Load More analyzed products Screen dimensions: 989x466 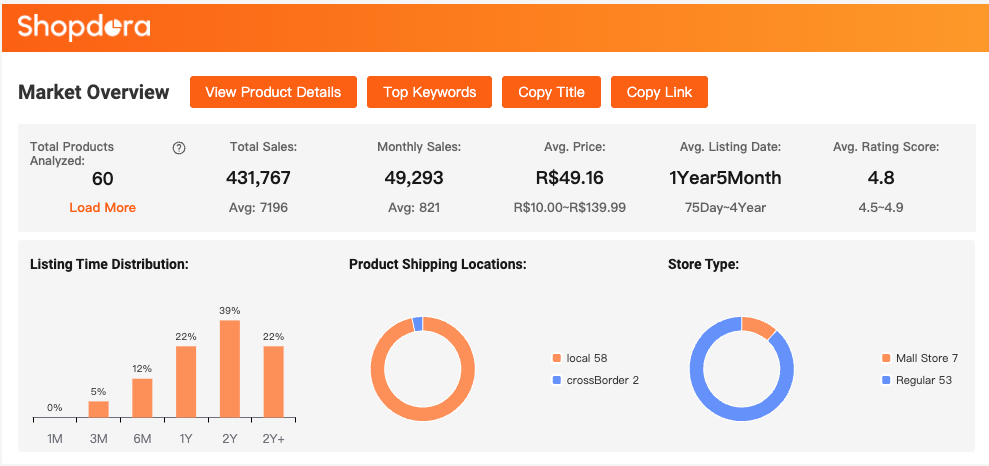pyautogui.click(x=102, y=207)
